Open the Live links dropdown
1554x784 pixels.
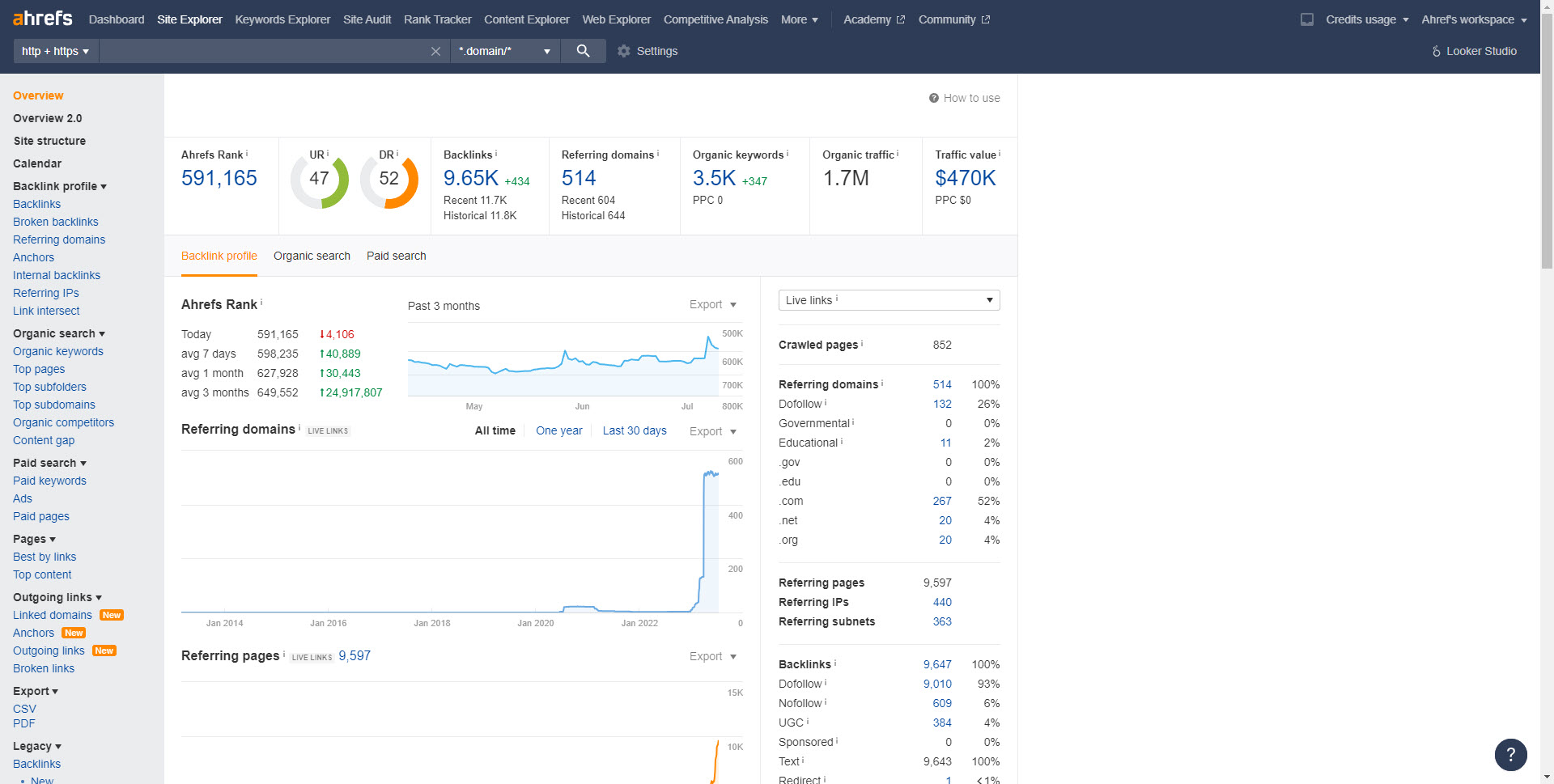tap(889, 300)
